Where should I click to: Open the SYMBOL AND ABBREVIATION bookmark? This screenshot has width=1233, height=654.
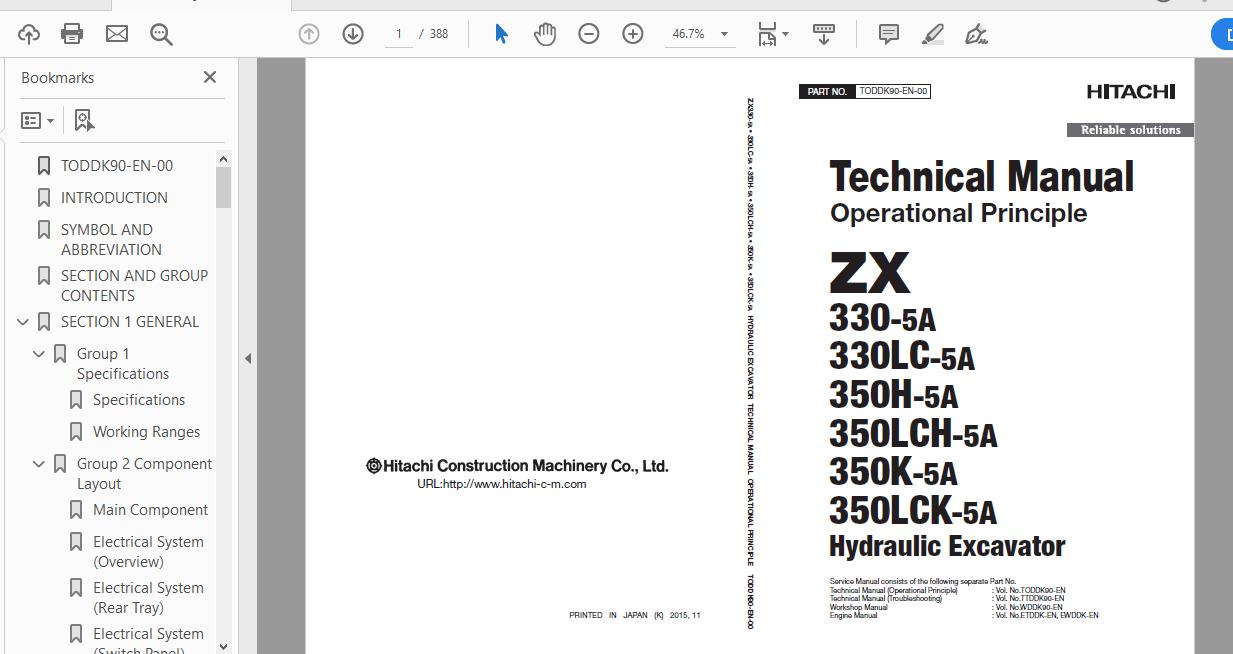point(111,240)
